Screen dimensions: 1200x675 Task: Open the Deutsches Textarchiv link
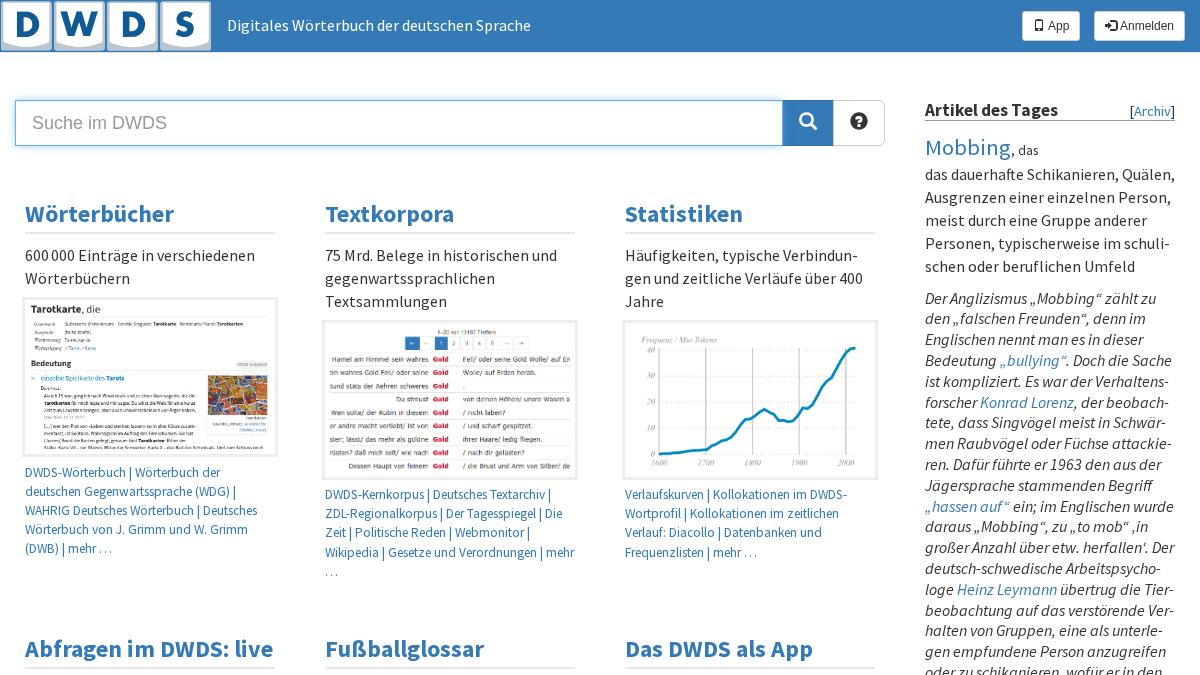[489, 495]
